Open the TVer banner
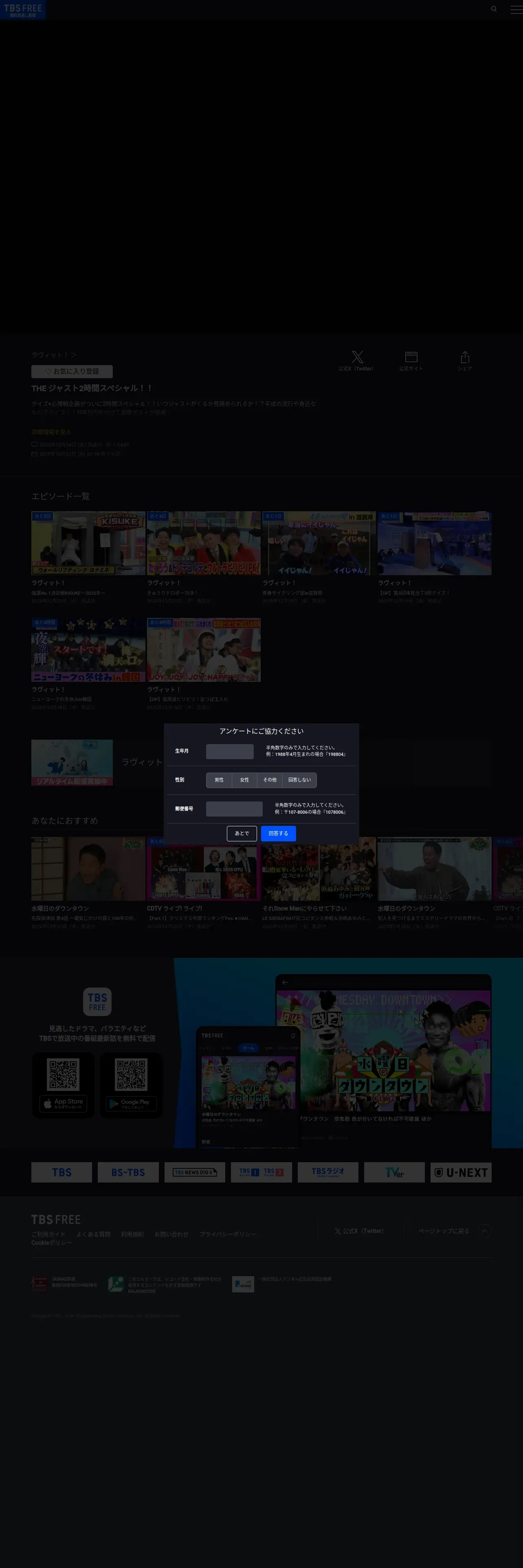523x1568 pixels. (x=395, y=1172)
